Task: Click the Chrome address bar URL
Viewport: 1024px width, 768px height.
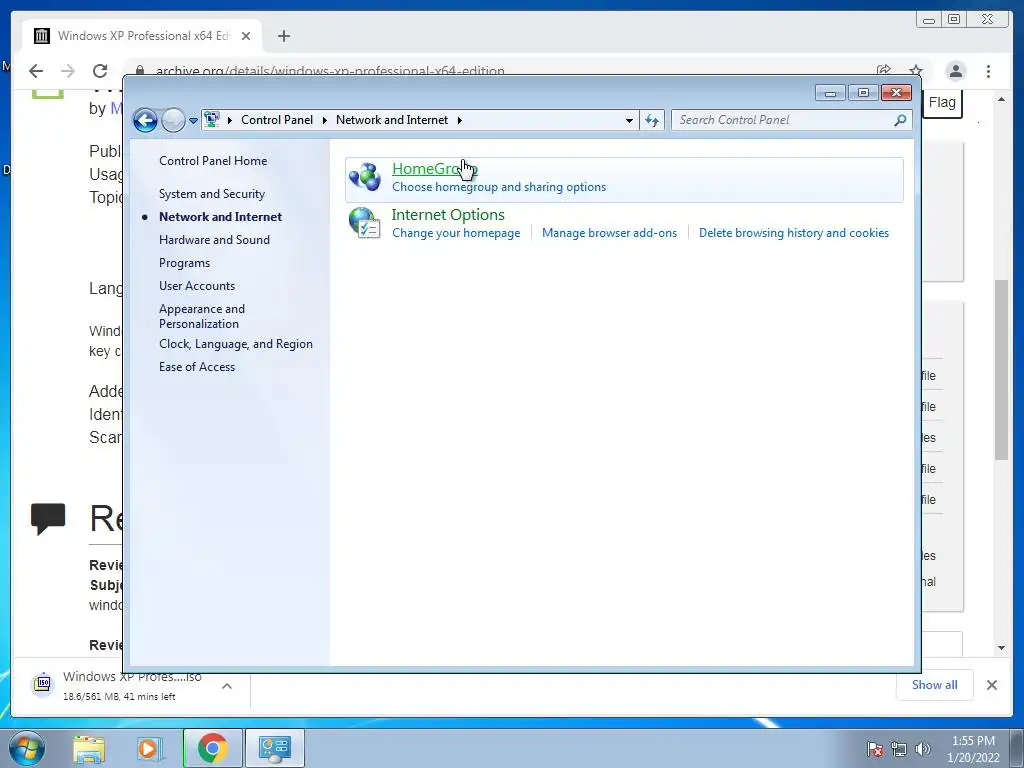Action: coord(330,71)
